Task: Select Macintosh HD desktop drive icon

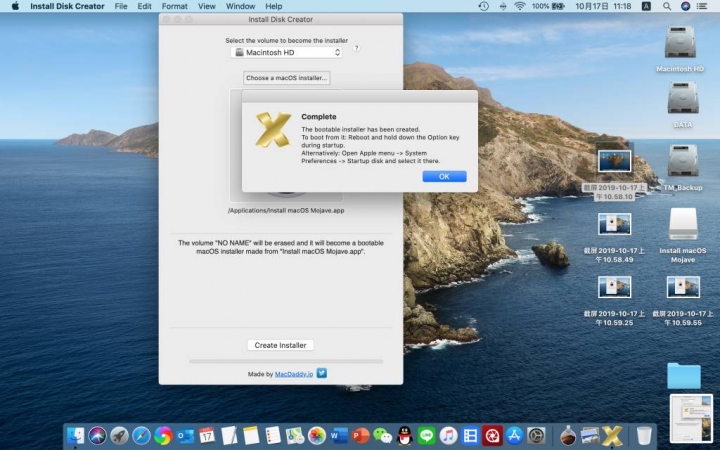Action: coord(680,43)
